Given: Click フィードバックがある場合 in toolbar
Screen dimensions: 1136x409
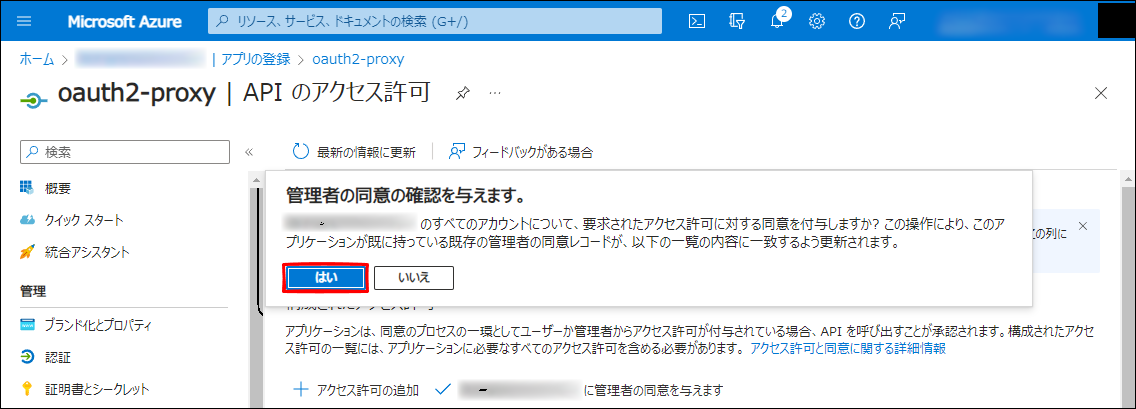Looking at the screenshot, I should click(521, 152).
